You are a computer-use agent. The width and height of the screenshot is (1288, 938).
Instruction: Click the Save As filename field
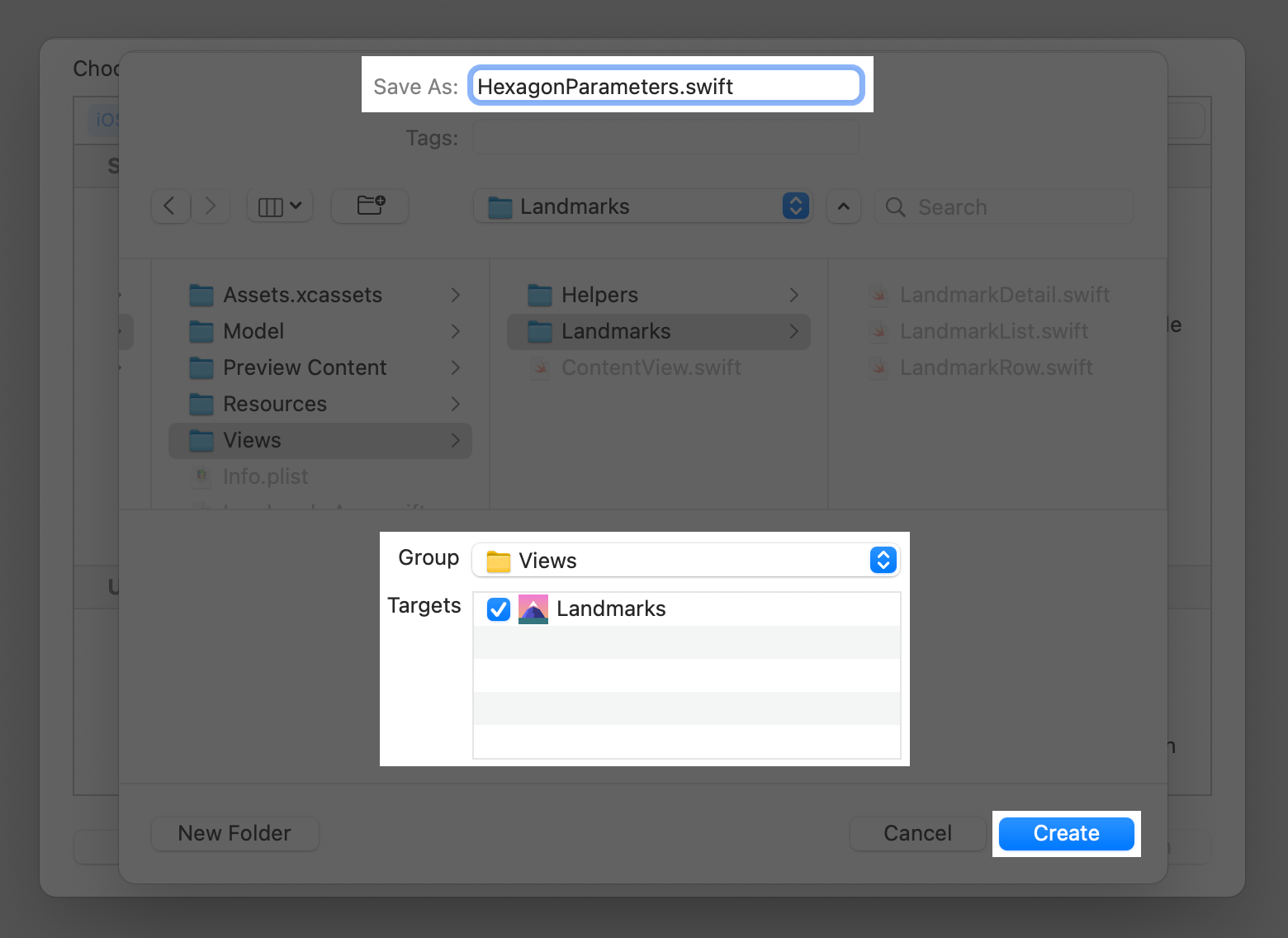point(665,87)
